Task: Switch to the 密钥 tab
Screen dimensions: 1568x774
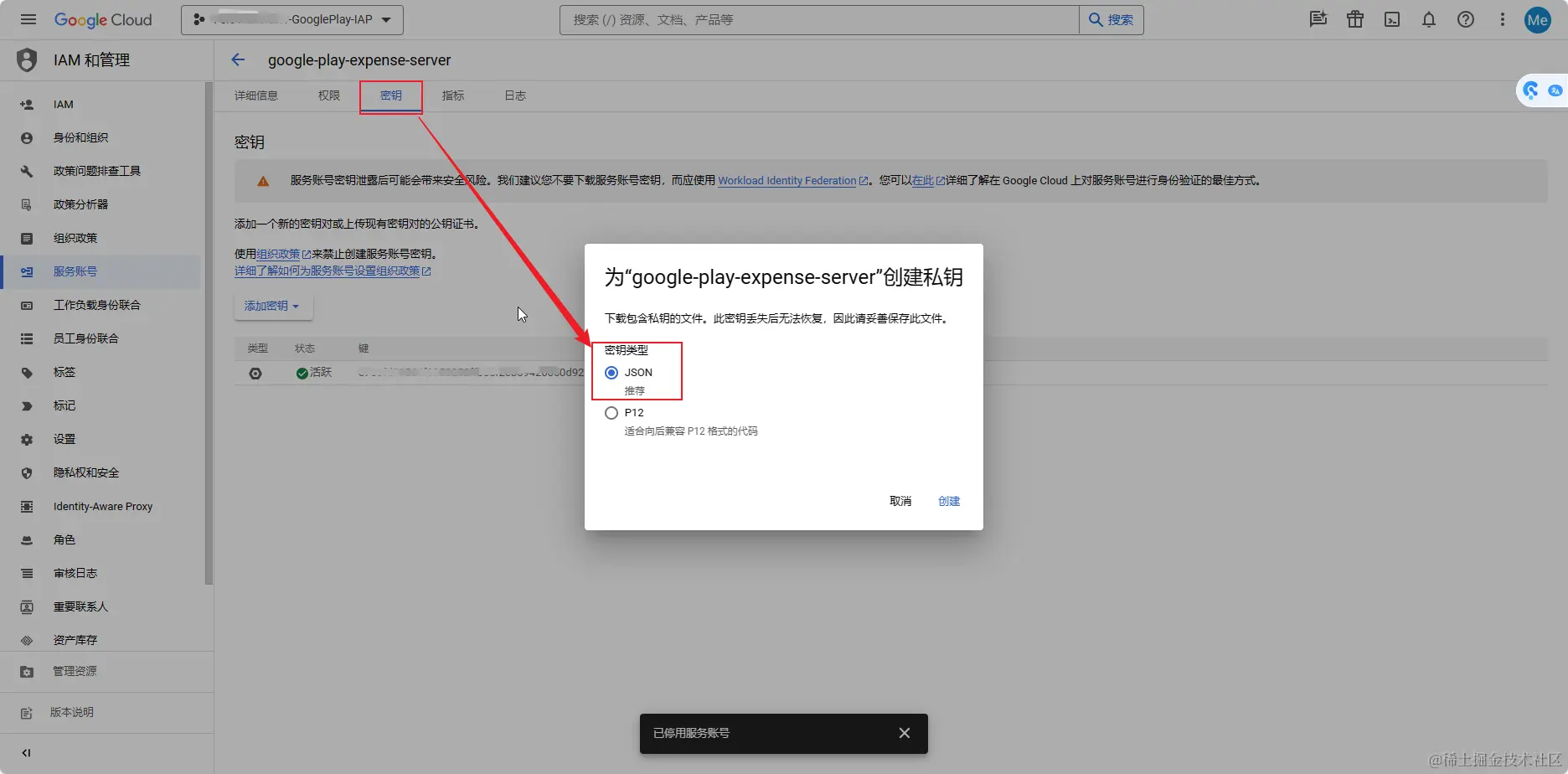Action: 391,95
